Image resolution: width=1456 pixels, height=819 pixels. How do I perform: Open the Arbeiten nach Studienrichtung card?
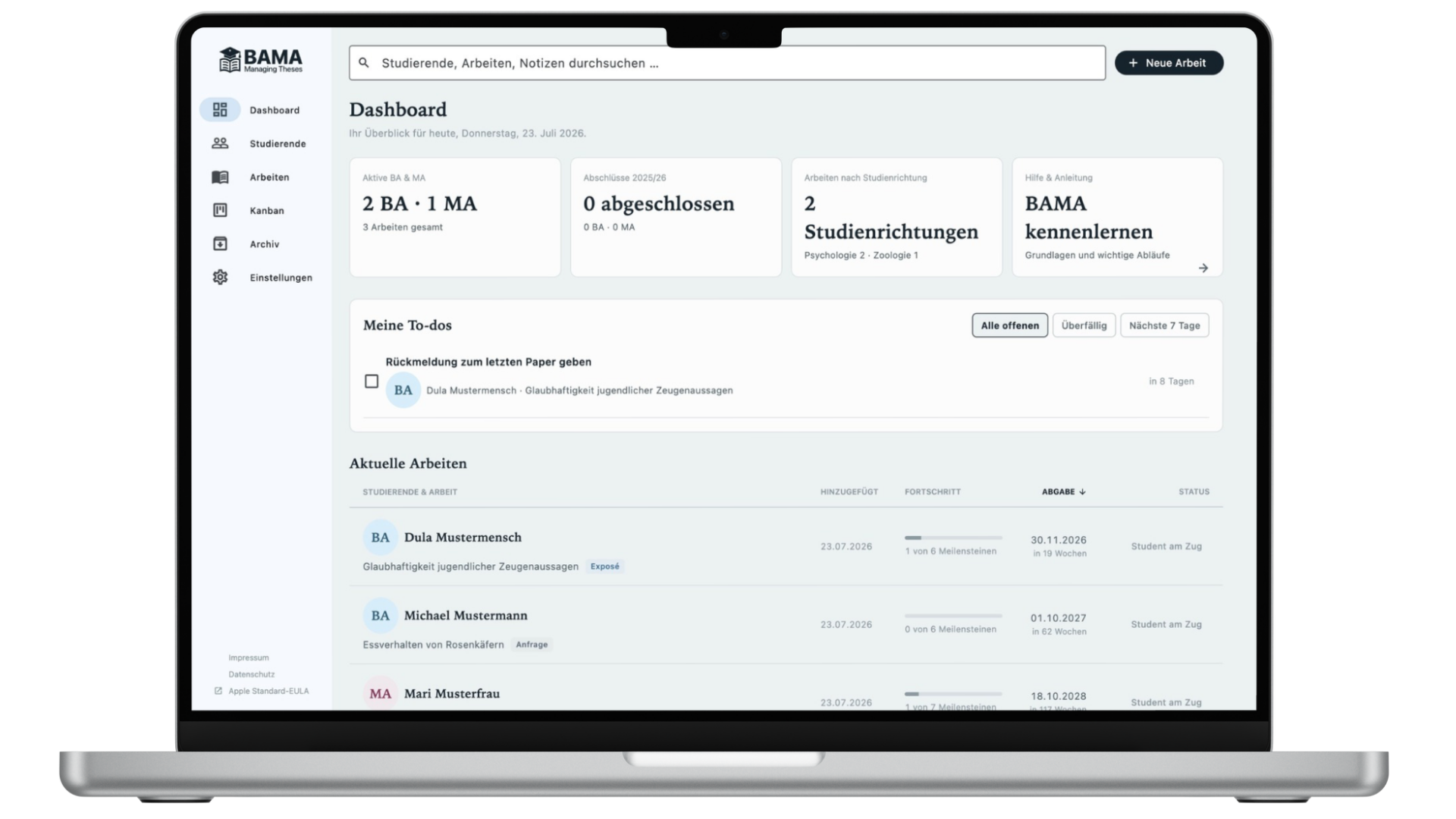click(x=896, y=217)
